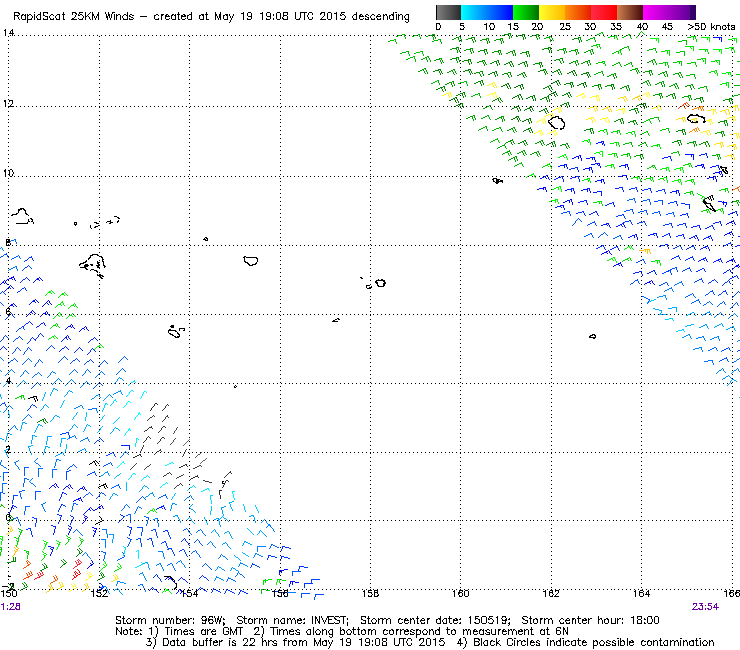Click the longitude axis label '164'
The width and height of the screenshot is (740, 650).
(x=642, y=593)
